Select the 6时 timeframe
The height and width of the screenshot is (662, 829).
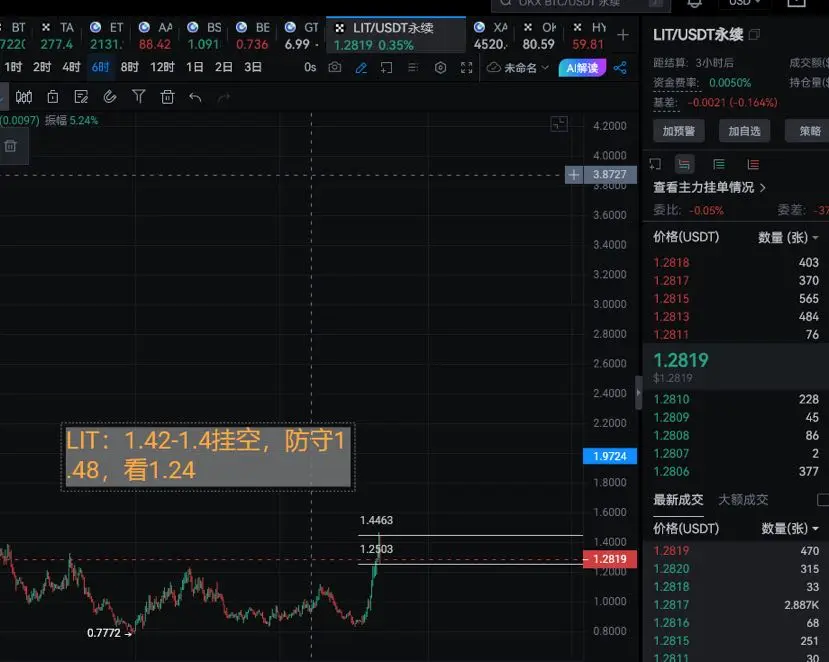coord(100,67)
